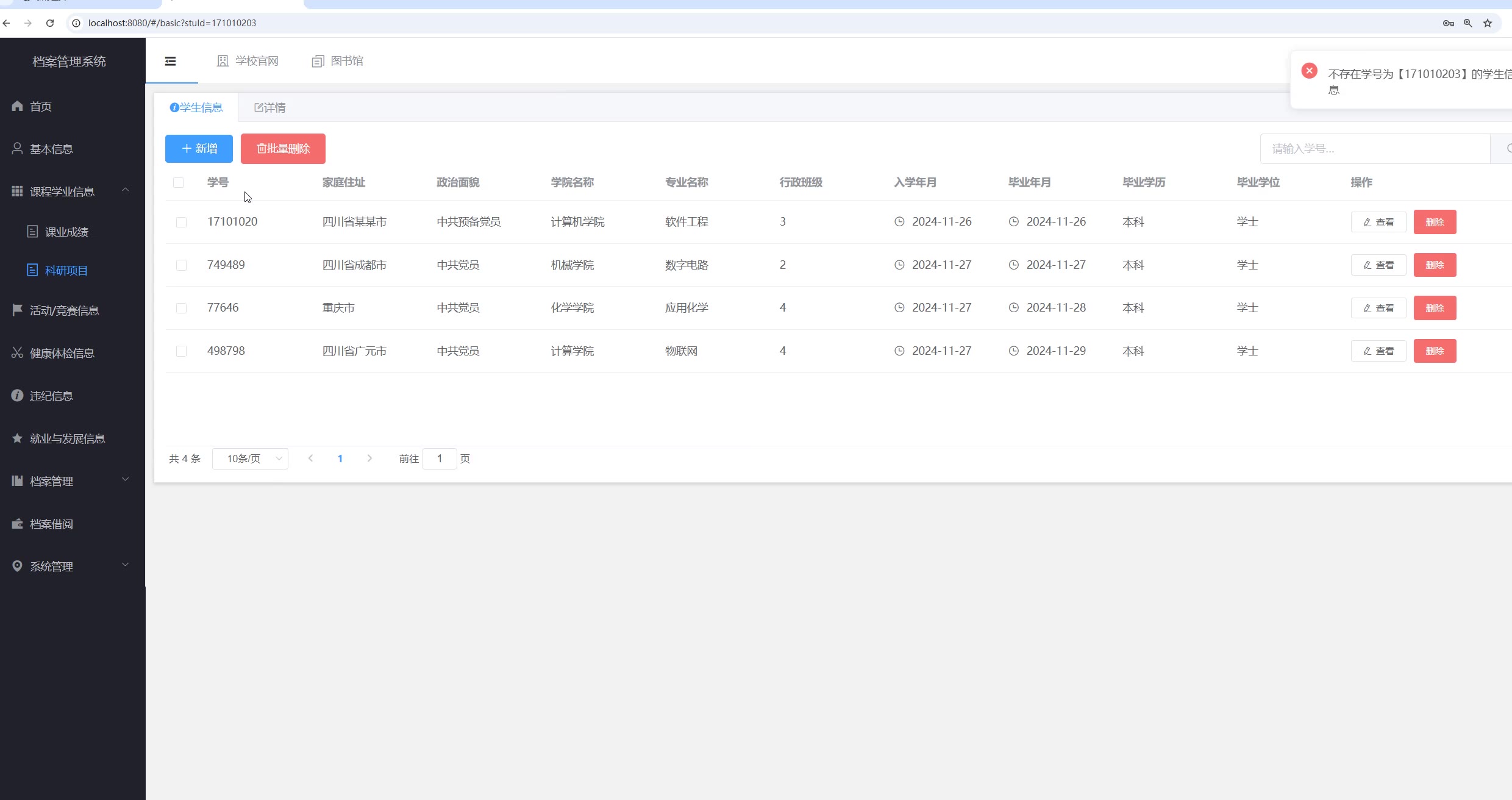Open the 健康体检信息 sidebar item

pyautogui.click(x=62, y=353)
